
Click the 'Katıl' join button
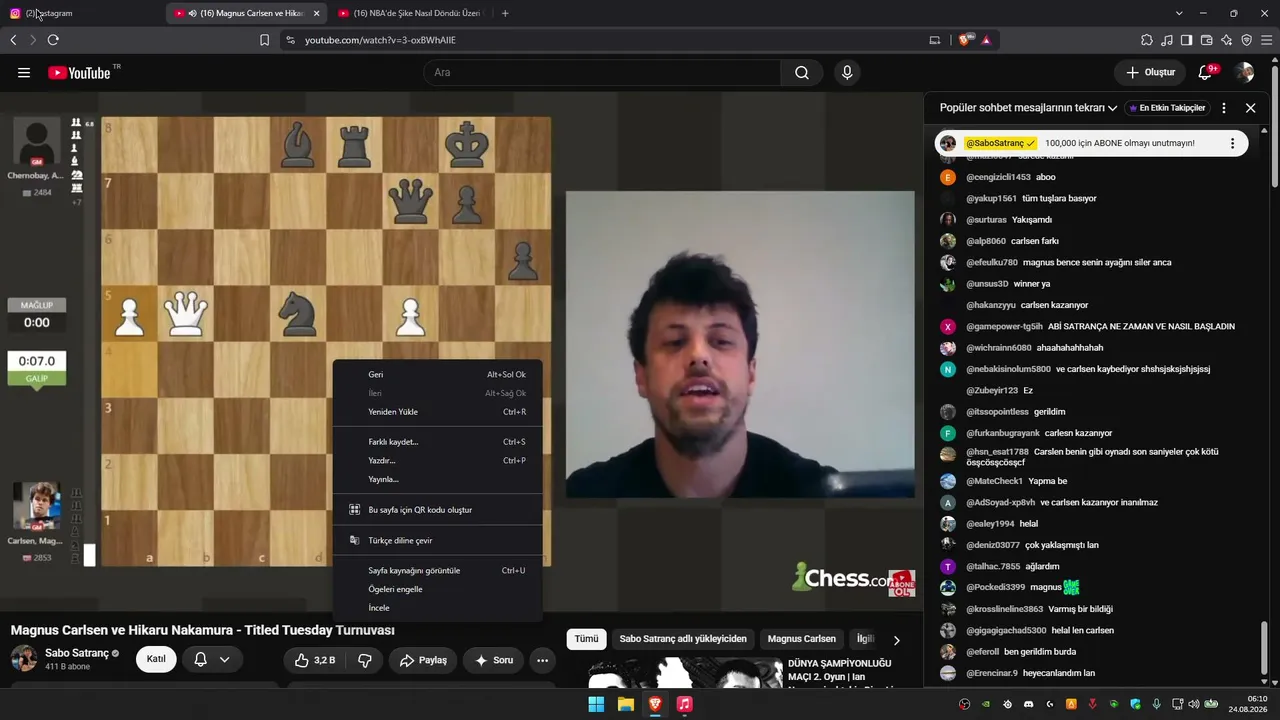coord(156,660)
